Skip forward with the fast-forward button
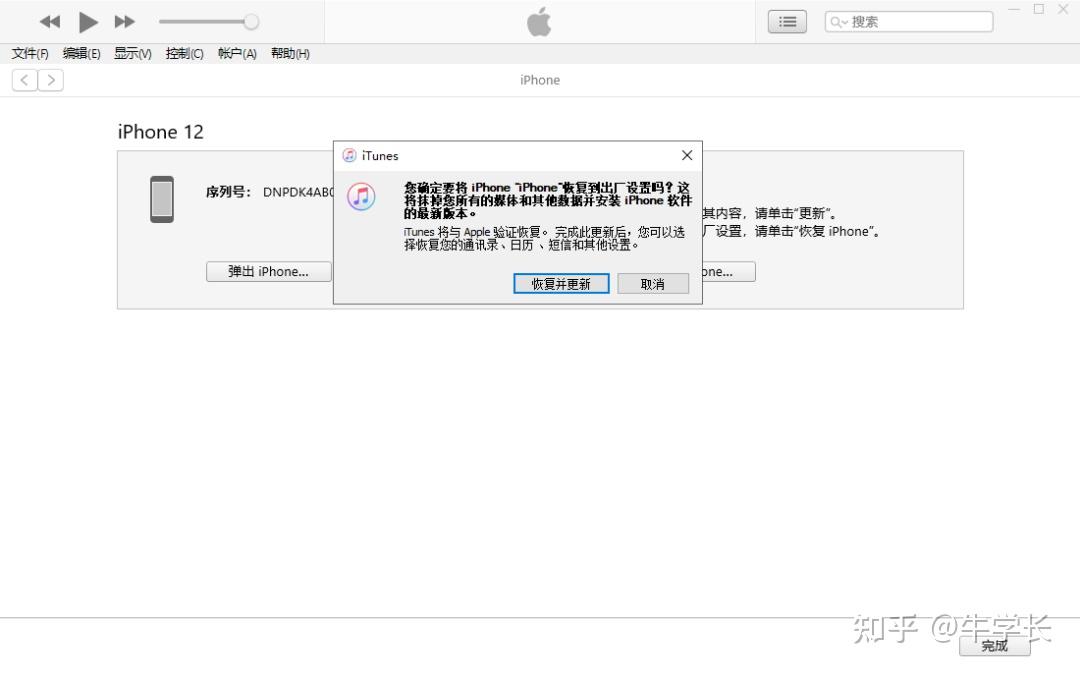This screenshot has height=673, width=1080. [125, 22]
